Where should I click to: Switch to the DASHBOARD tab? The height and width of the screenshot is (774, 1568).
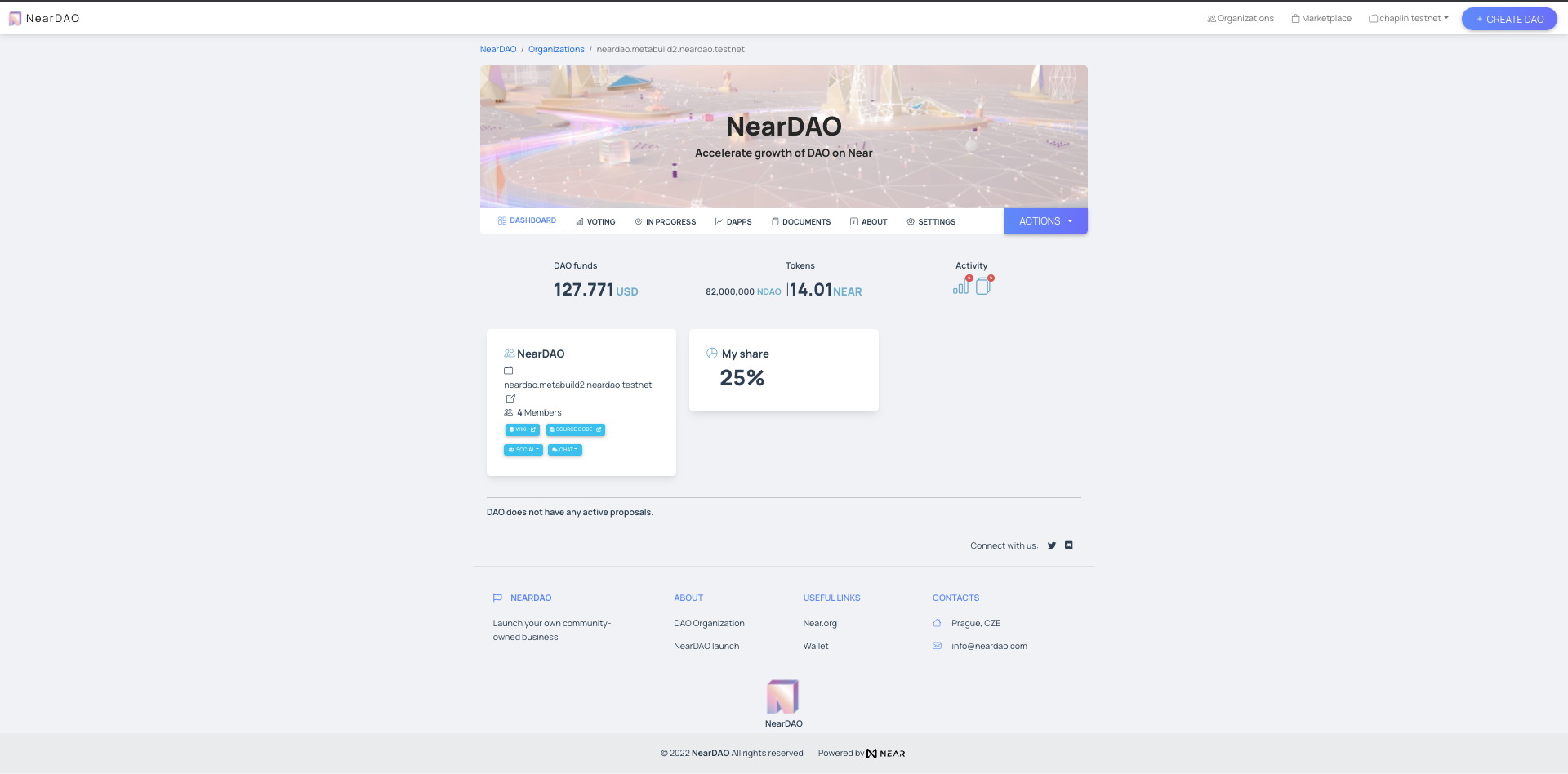click(528, 220)
